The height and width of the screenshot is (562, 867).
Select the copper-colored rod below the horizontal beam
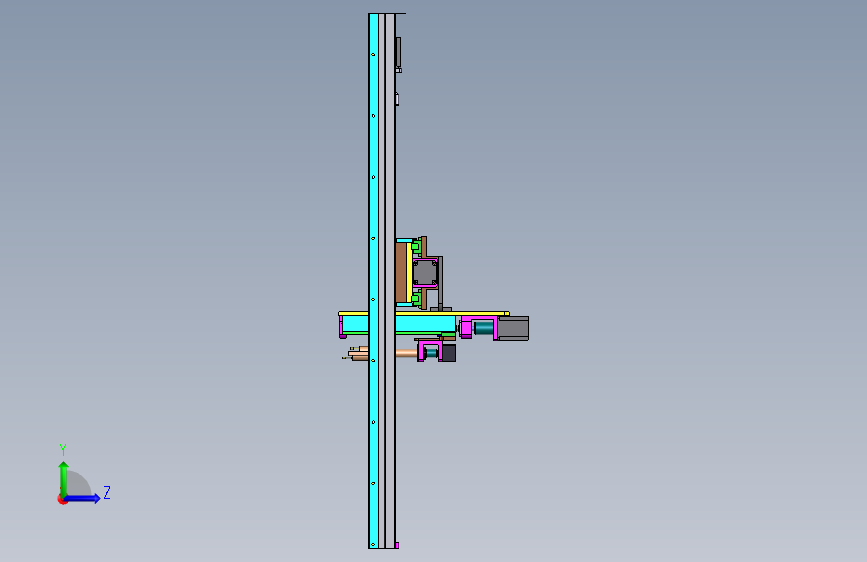(x=406, y=353)
